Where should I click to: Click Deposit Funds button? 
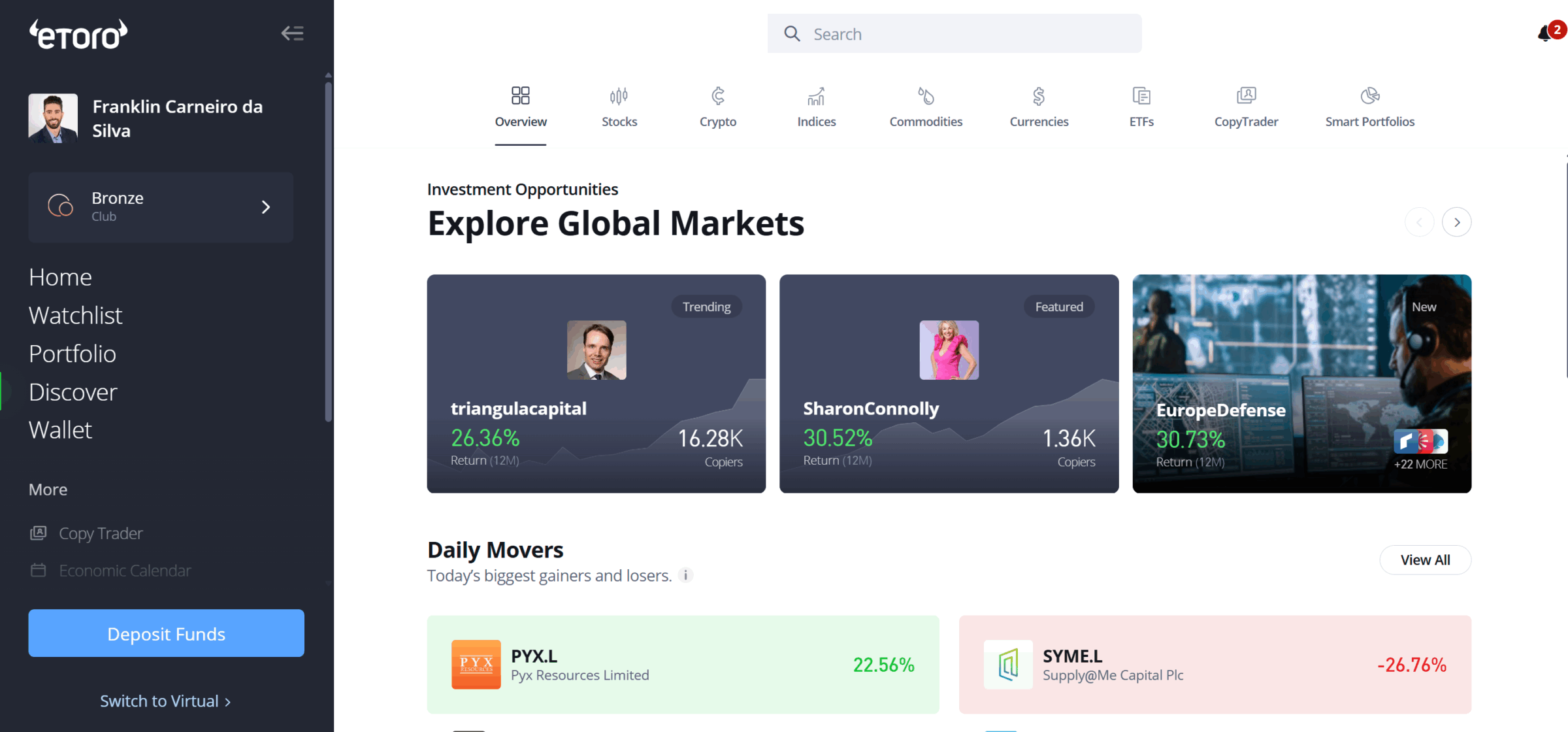(166, 633)
